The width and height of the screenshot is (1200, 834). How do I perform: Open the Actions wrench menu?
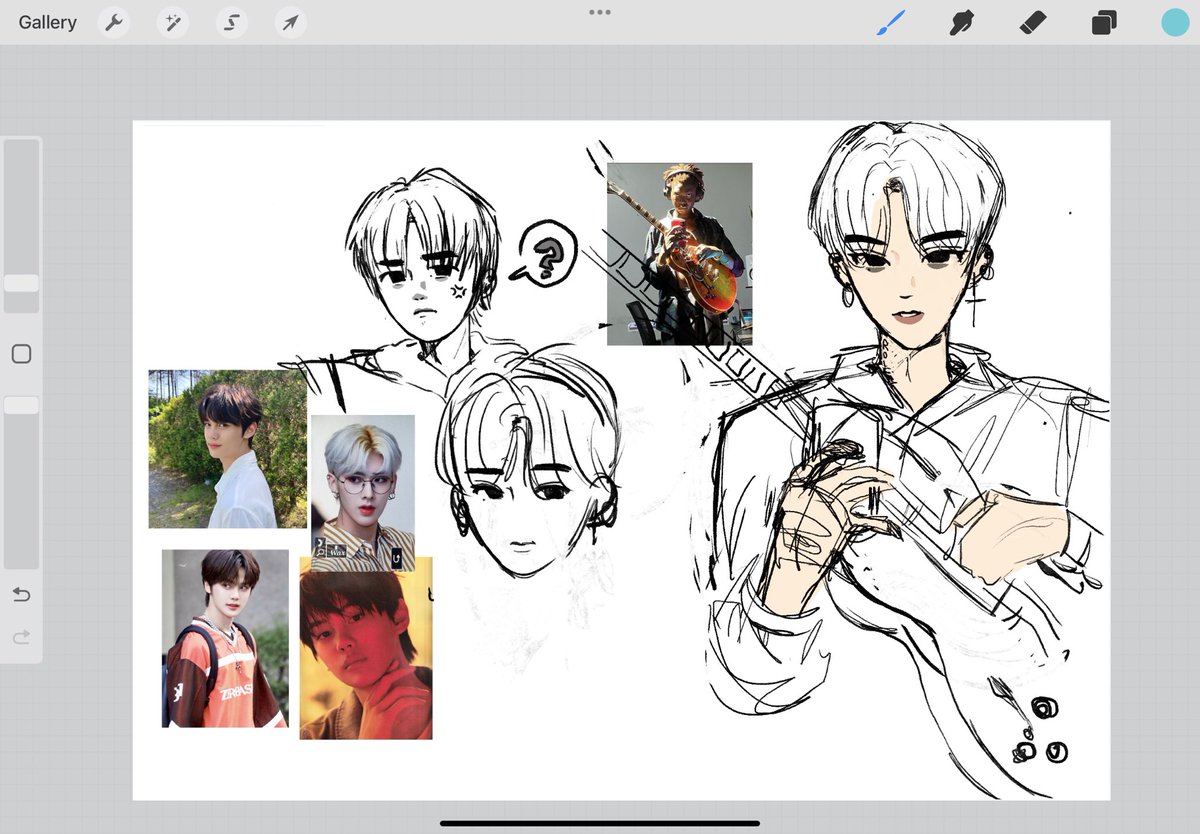tap(115, 22)
